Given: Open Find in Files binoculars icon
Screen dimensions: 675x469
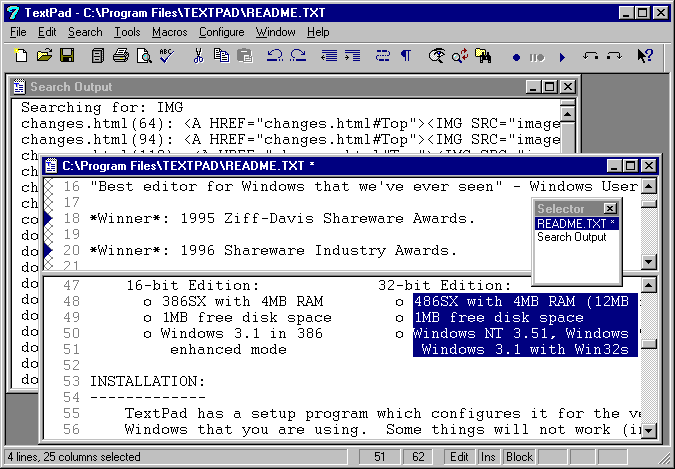Looking at the screenshot, I should pyautogui.click(x=483, y=56).
